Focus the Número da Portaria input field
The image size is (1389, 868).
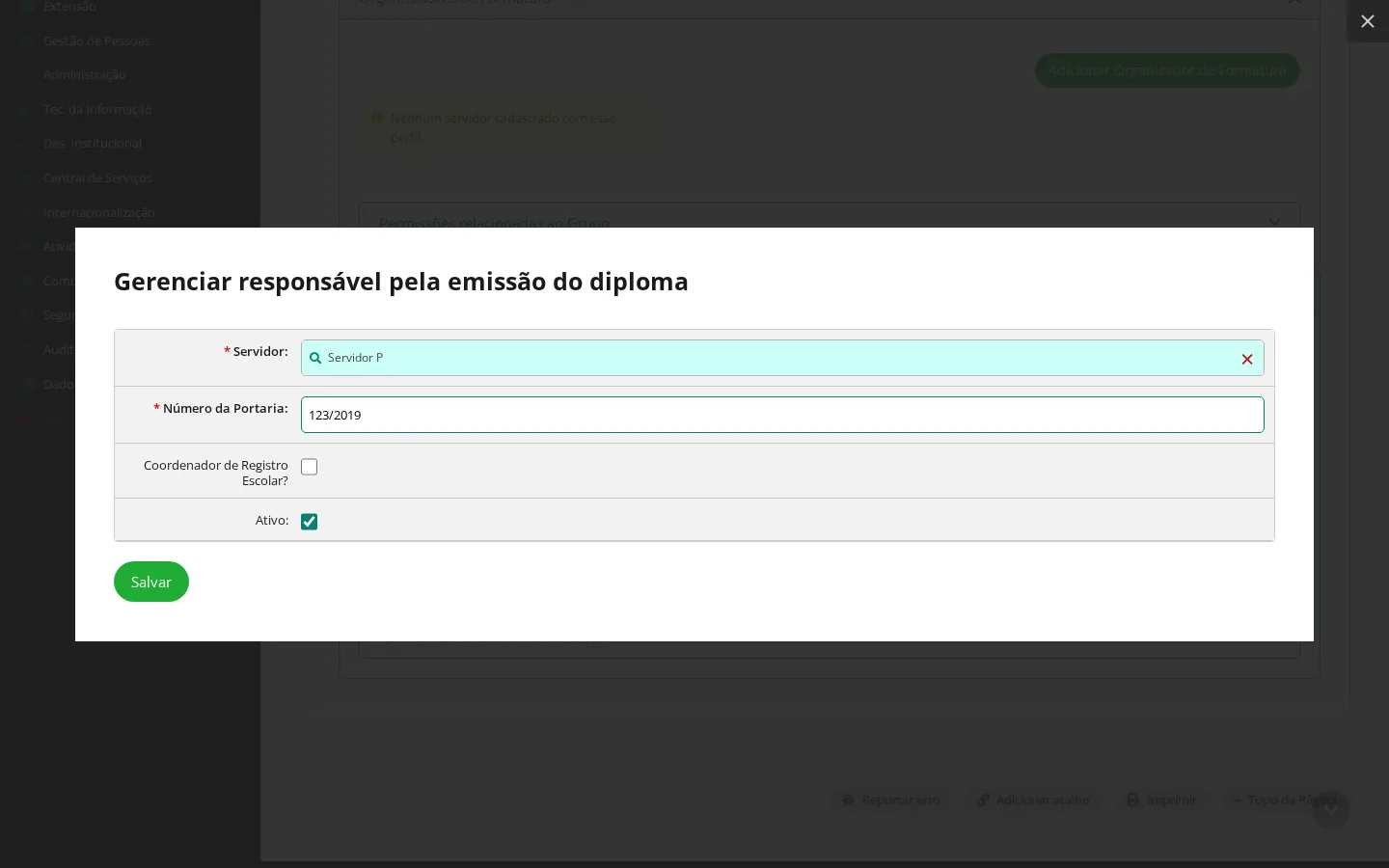pos(782,415)
